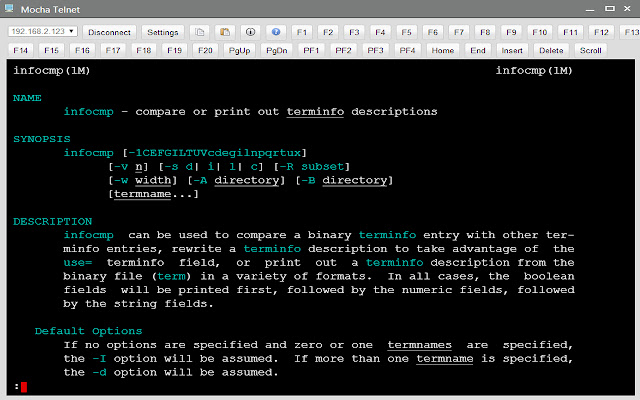Send the F14 key
Image resolution: width=640 pixels, height=400 pixels.
click(x=20, y=50)
